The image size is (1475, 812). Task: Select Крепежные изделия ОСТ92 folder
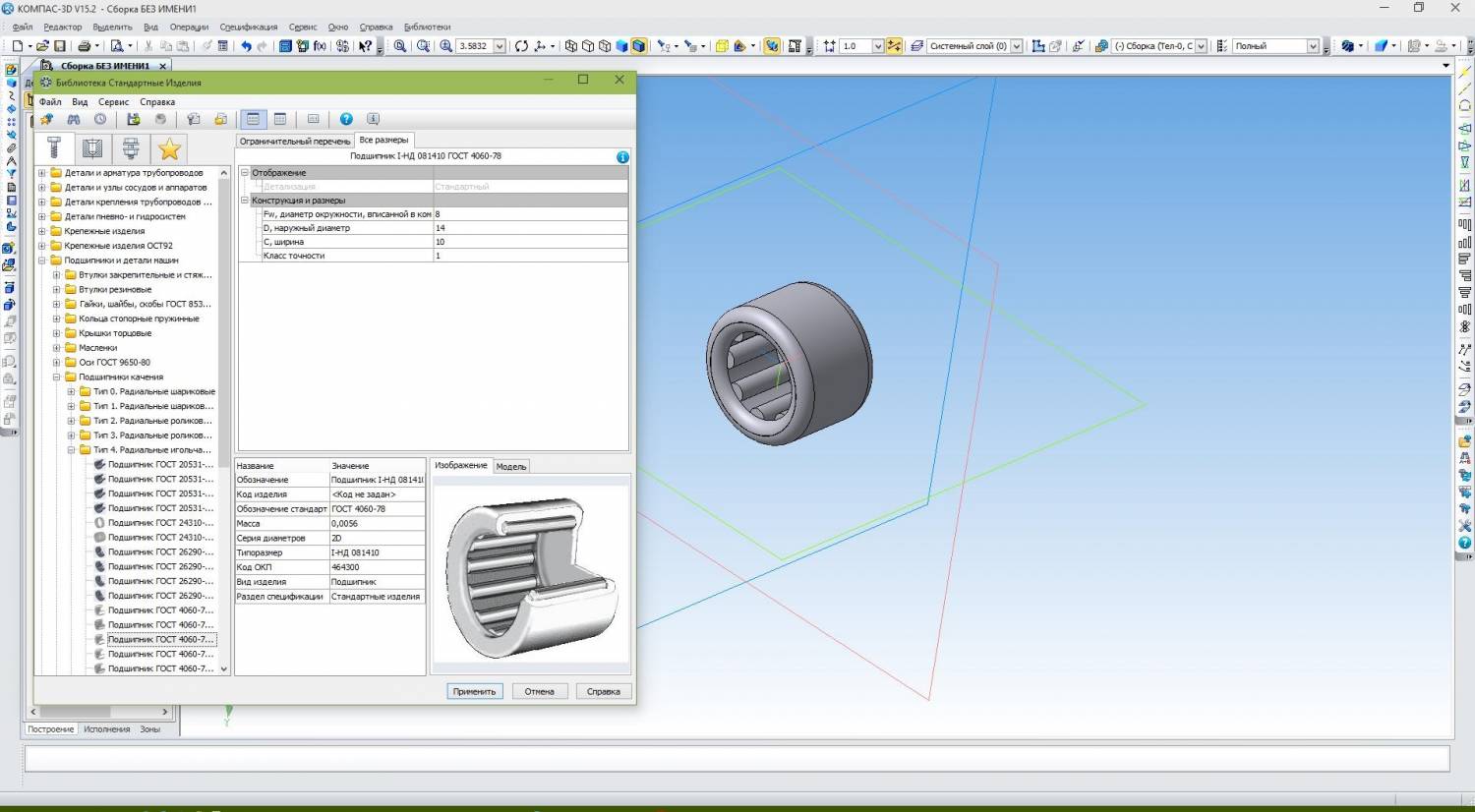point(118,246)
